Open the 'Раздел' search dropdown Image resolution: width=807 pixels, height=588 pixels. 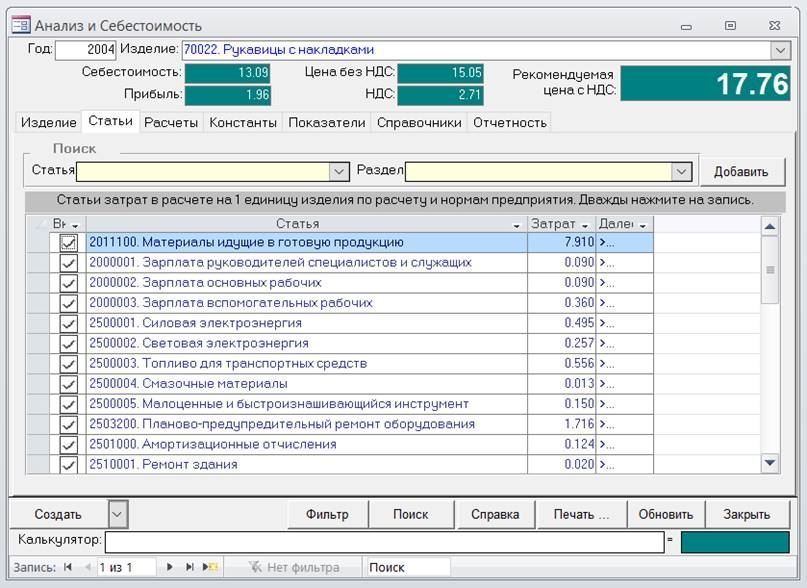682,171
